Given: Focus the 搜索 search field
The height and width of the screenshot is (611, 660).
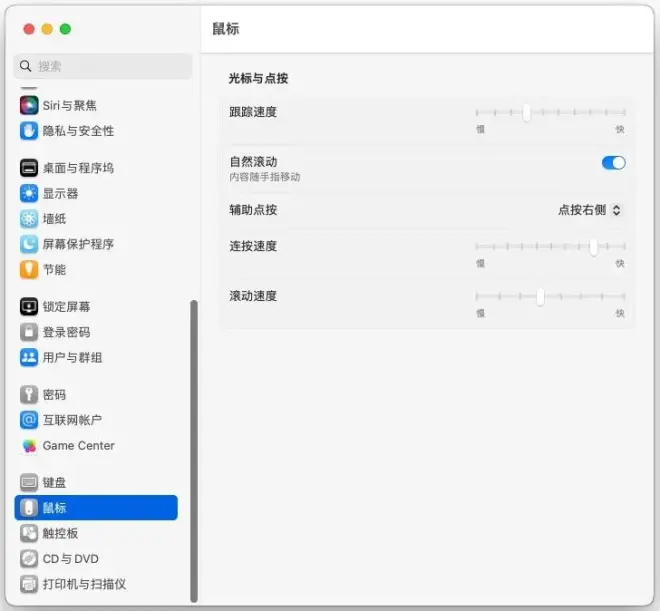Looking at the screenshot, I should click(103, 66).
